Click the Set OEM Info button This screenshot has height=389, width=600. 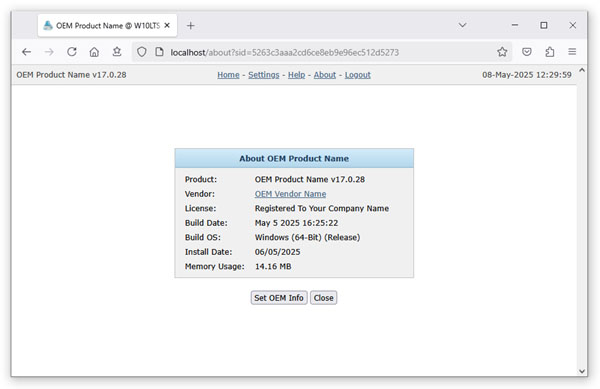pos(279,298)
